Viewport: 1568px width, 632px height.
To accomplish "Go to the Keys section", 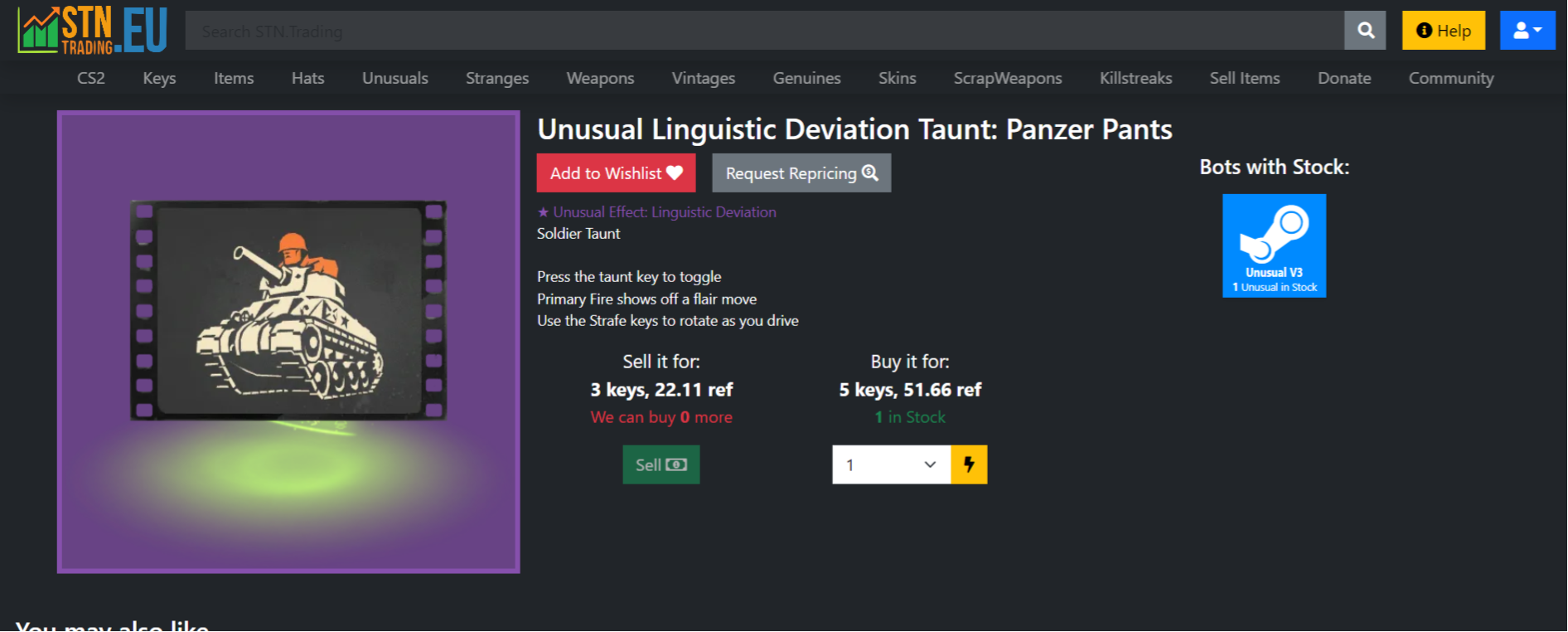I will point(159,78).
